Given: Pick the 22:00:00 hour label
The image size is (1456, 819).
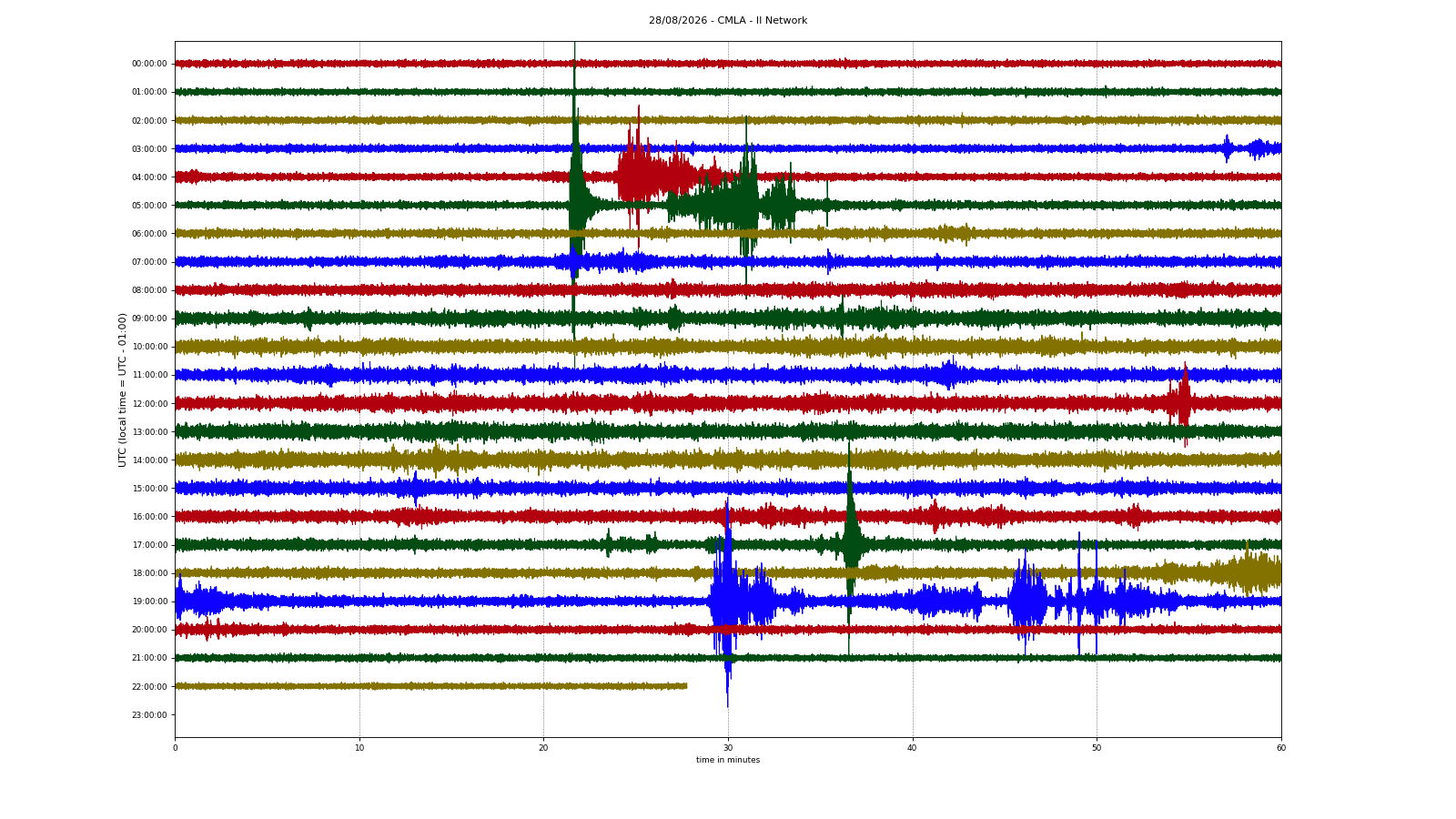Looking at the screenshot, I should point(149,687).
